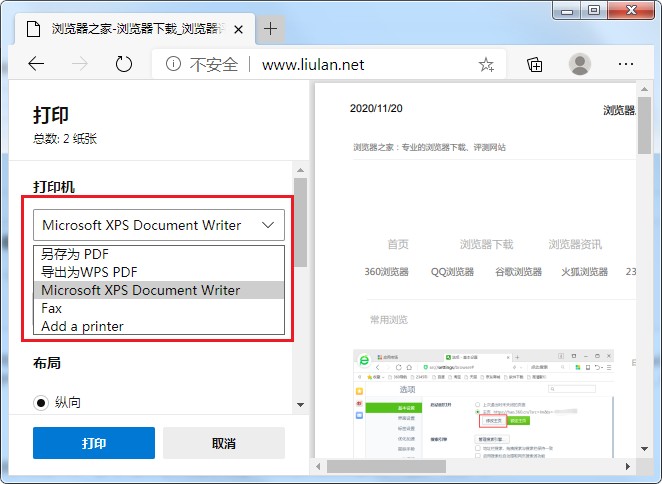Select the 浏览器之家 browser tab
The width and height of the screenshot is (662, 484).
point(135,29)
